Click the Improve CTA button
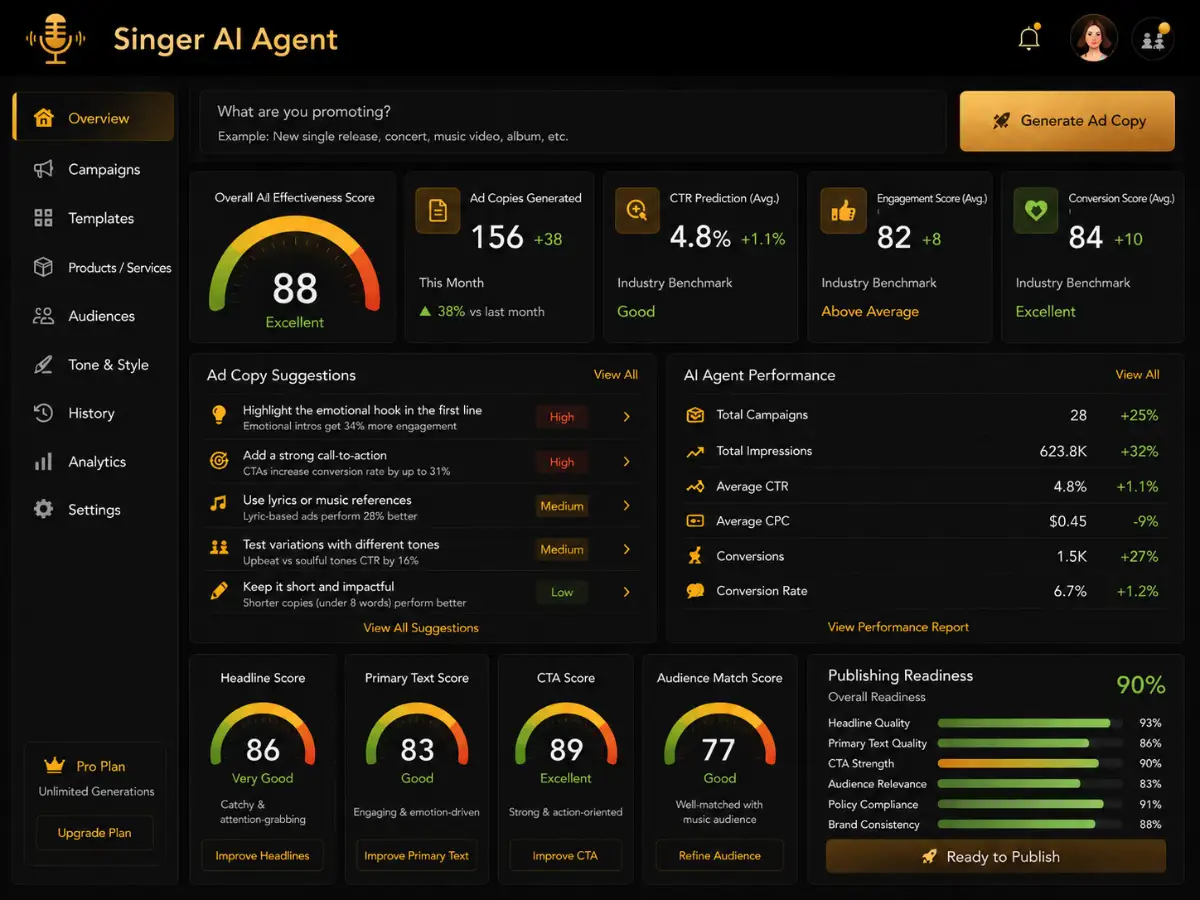Viewport: 1200px width, 900px height. (566, 856)
